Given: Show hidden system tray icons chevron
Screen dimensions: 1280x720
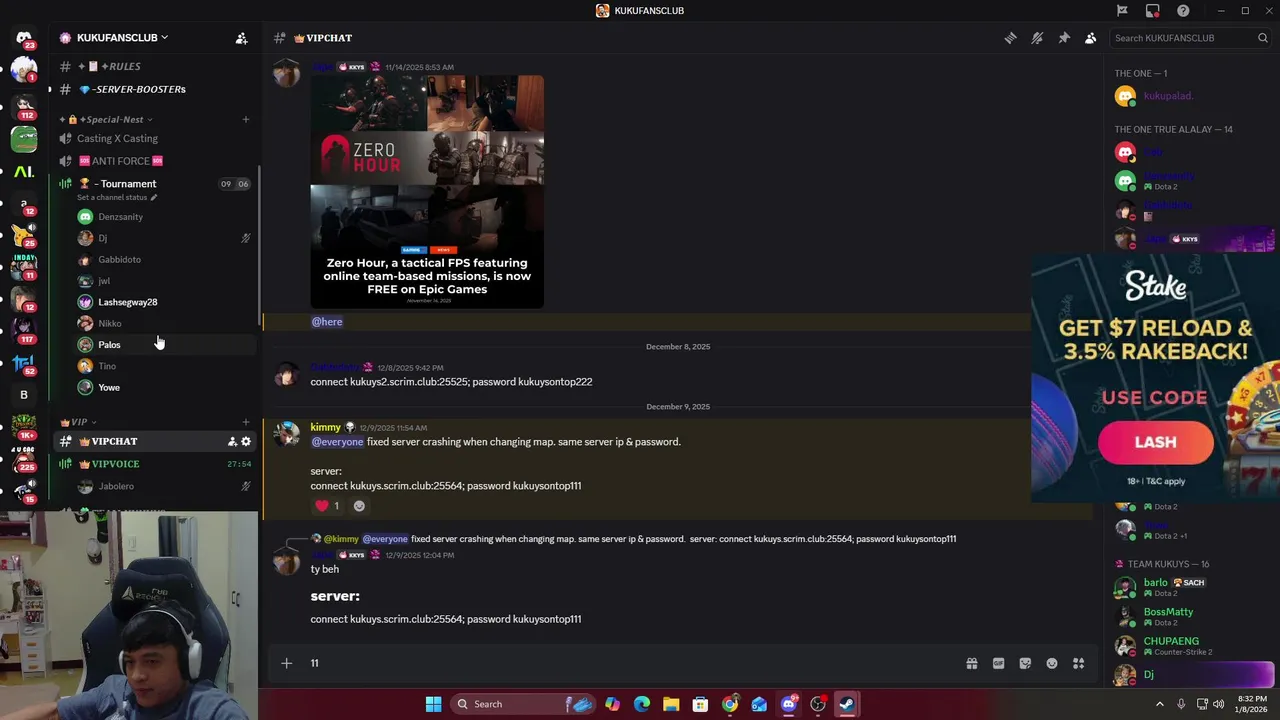Looking at the screenshot, I should (1160, 704).
